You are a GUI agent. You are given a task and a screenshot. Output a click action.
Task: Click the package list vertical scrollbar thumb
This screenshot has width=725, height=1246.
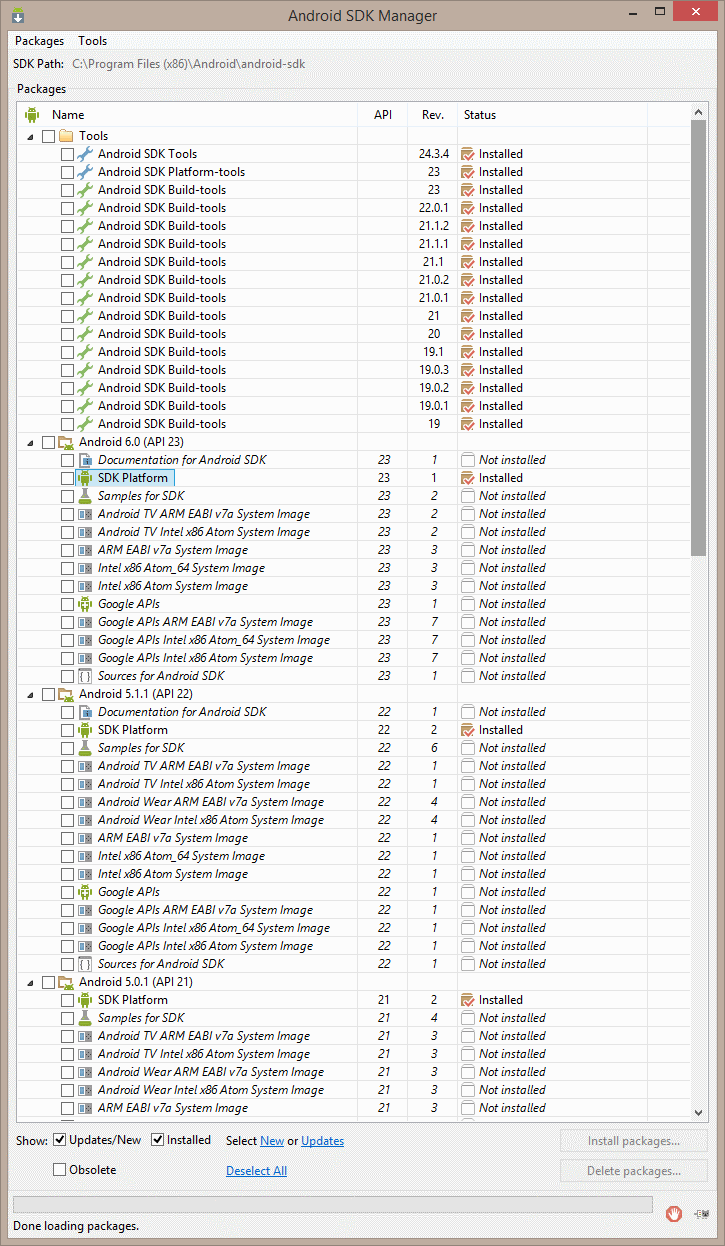699,338
